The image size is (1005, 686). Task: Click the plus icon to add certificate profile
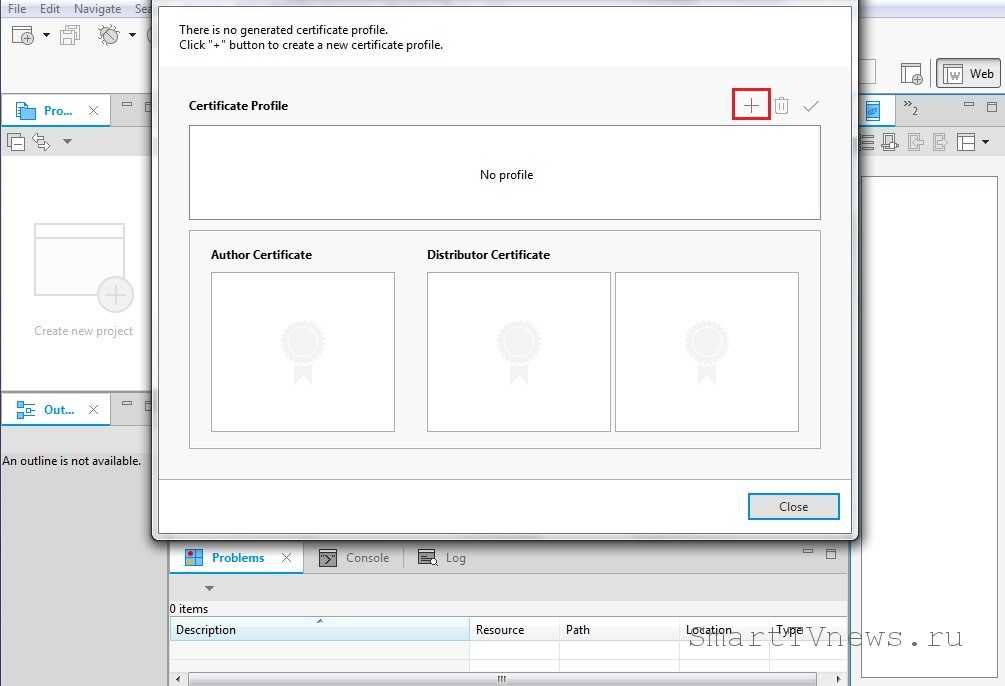coord(751,105)
